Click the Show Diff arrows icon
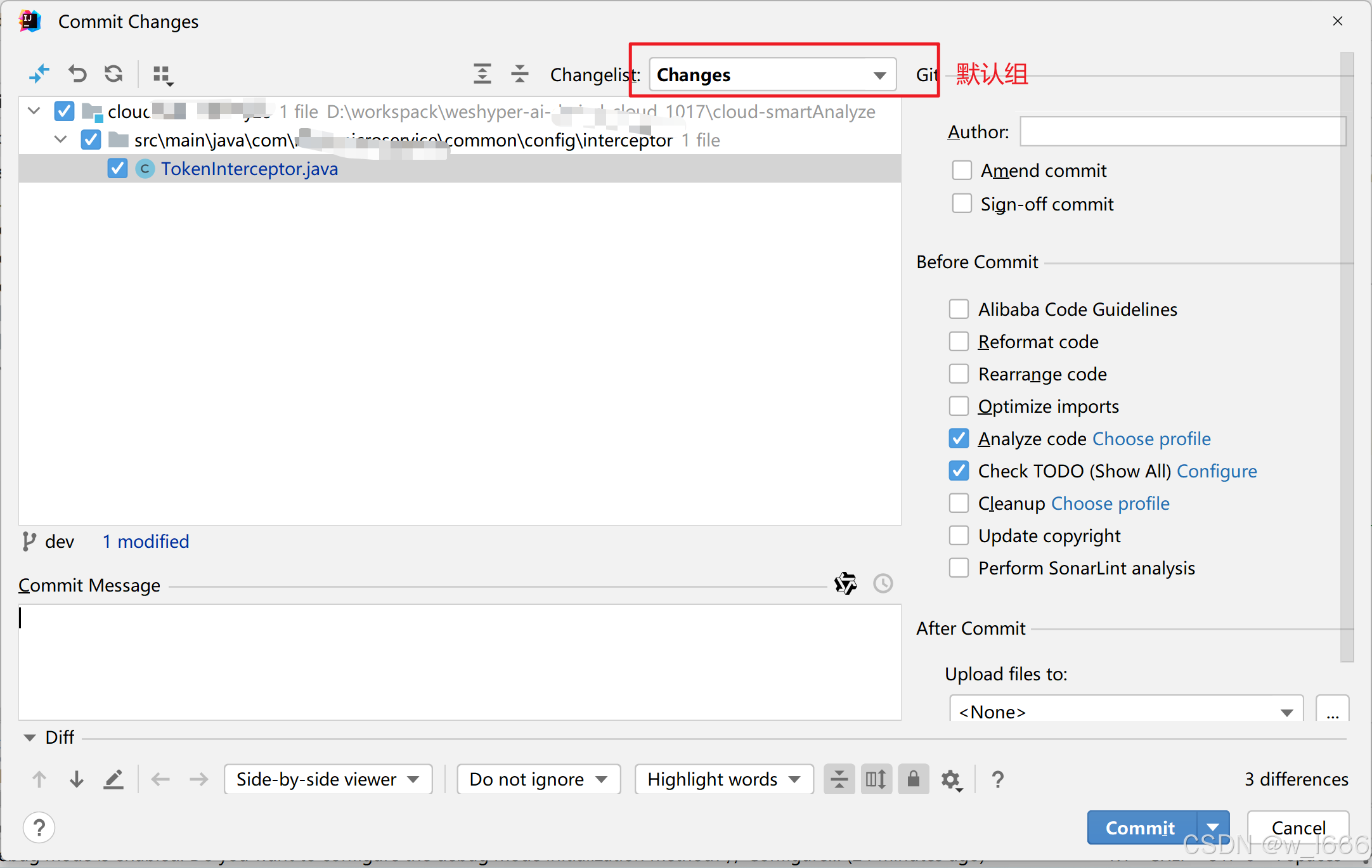1372x868 pixels. [x=39, y=74]
